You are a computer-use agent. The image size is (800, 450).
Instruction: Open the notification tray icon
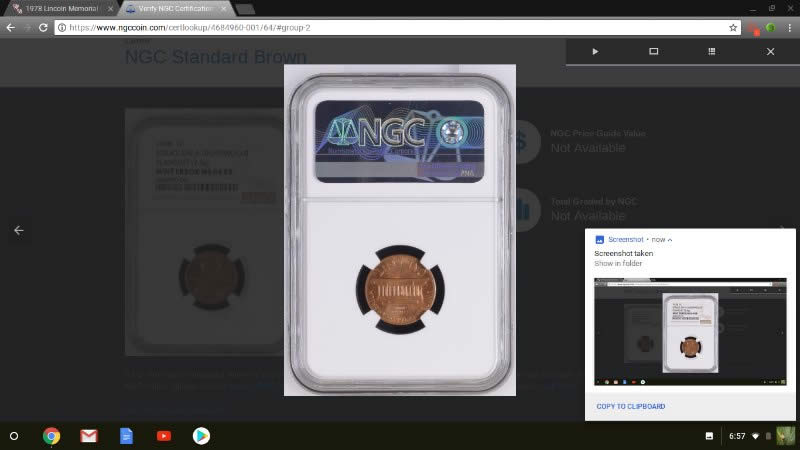pos(709,436)
